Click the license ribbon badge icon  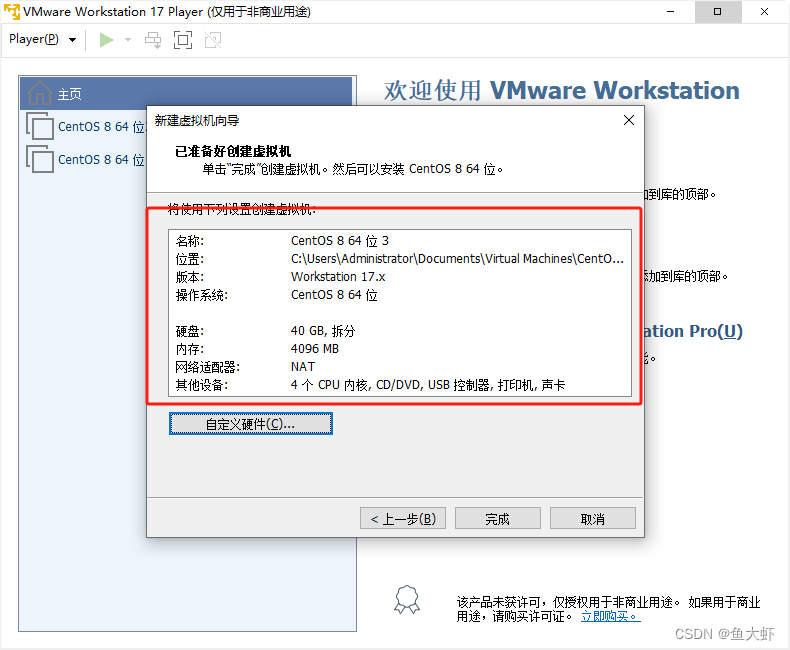[x=407, y=600]
